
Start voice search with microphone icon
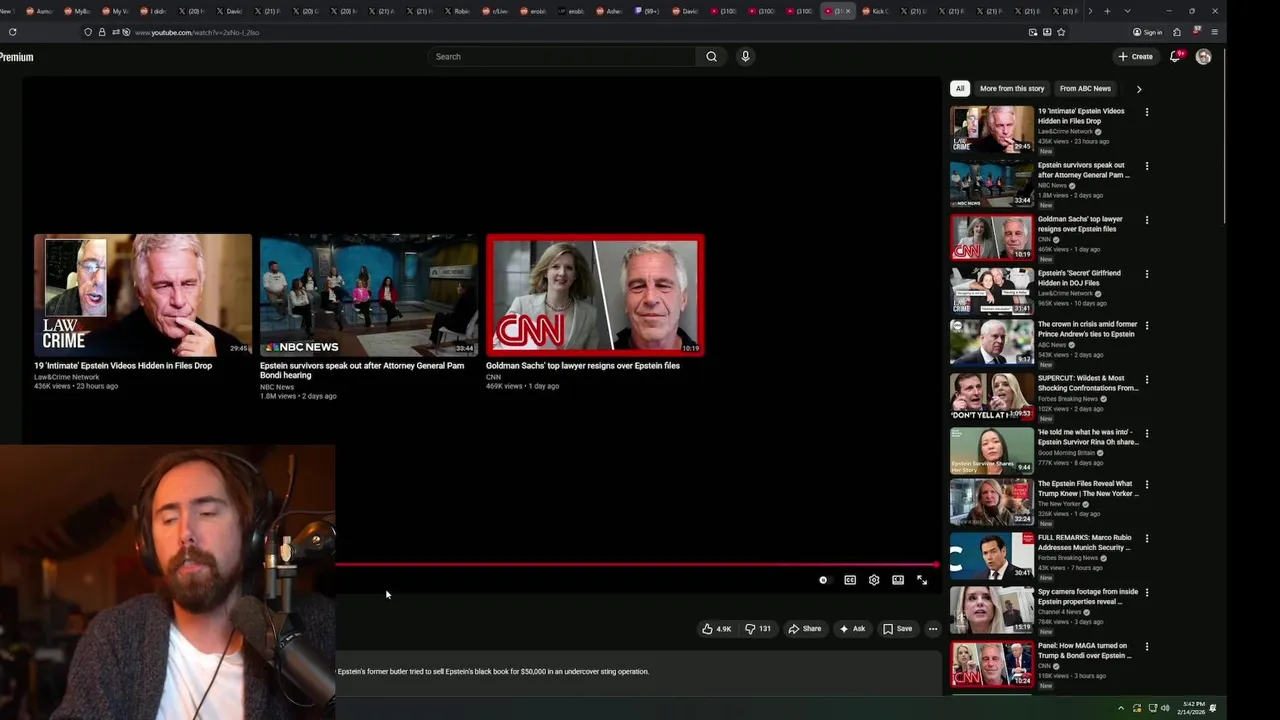(745, 57)
